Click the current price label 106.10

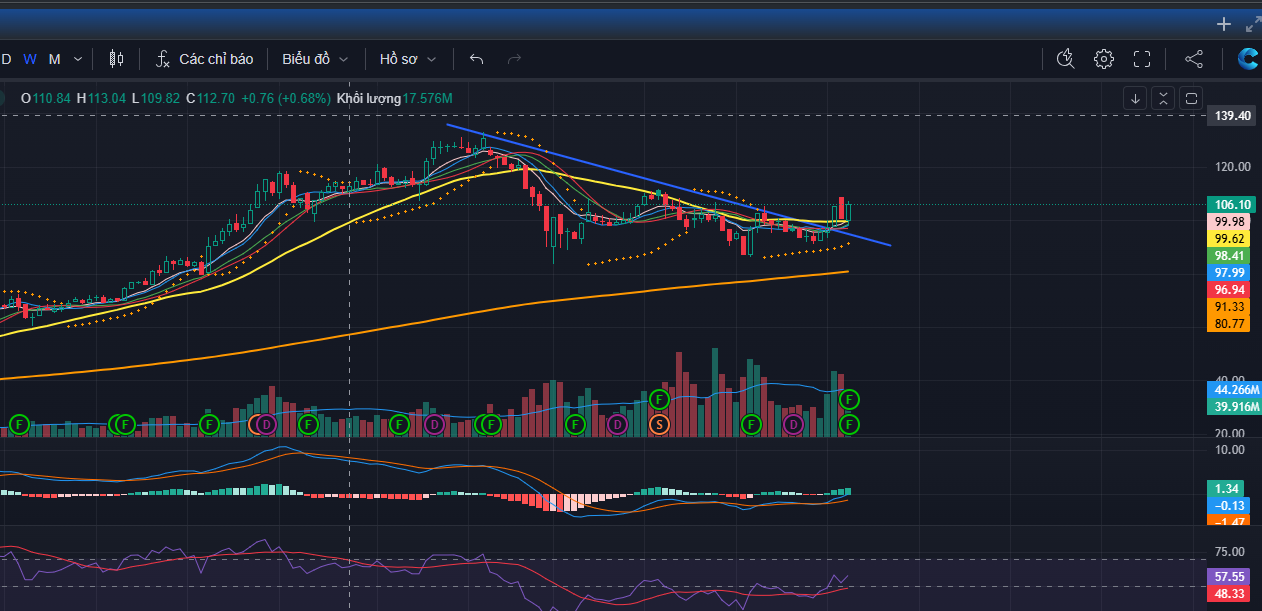1233,204
